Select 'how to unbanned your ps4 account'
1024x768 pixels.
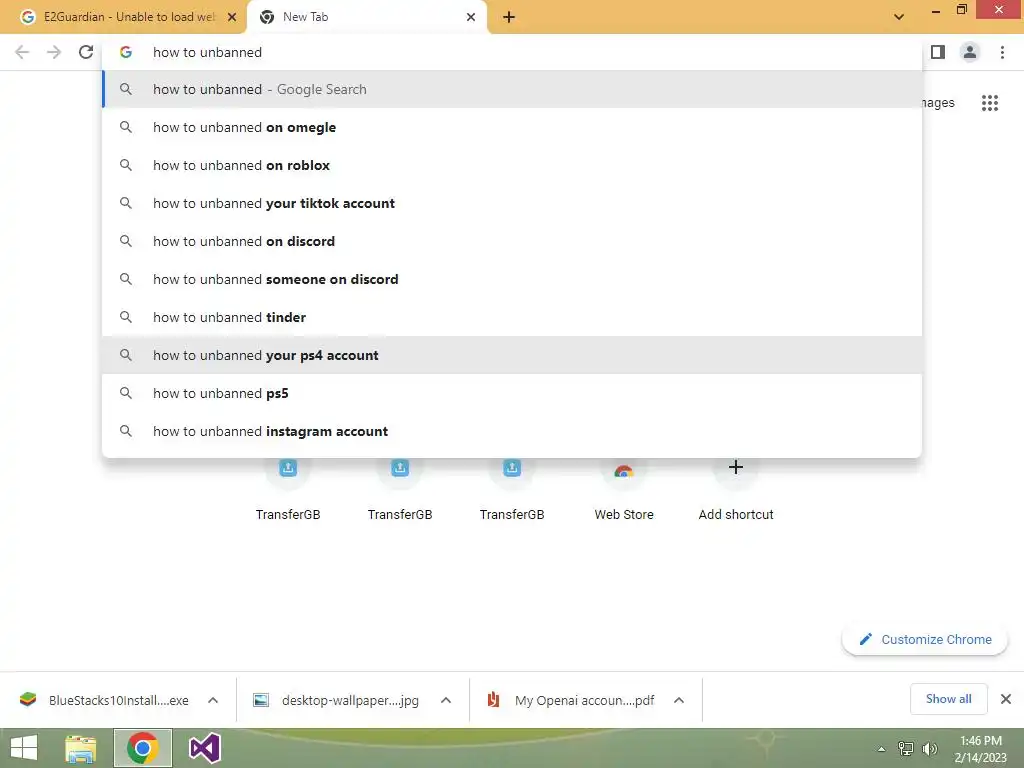tap(512, 355)
